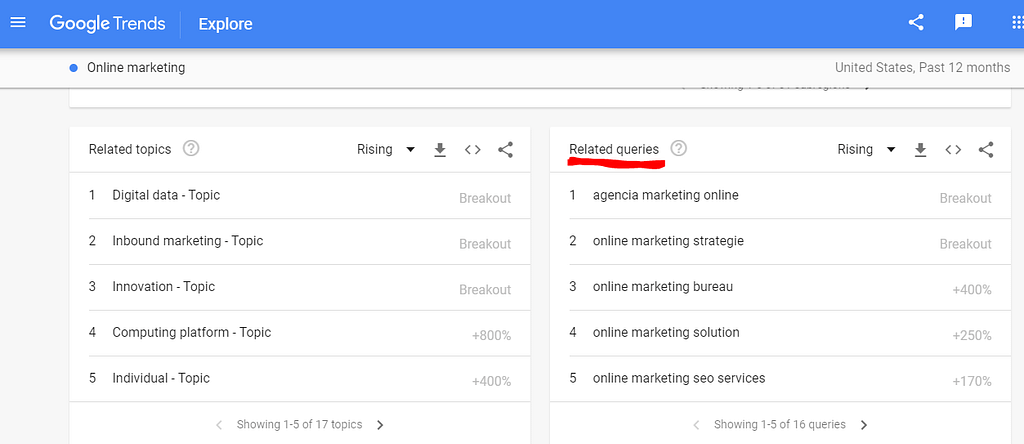Share the page via header share icon
Viewport: 1024px width, 444px height.
coord(916,23)
